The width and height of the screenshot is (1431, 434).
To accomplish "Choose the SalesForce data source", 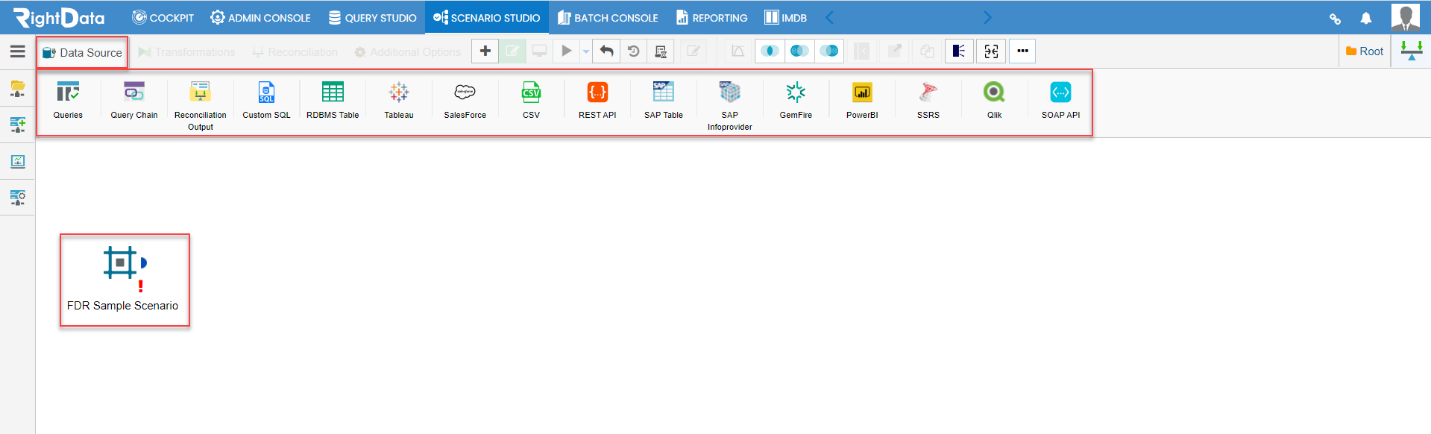I will pyautogui.click(x=465, y=101).
